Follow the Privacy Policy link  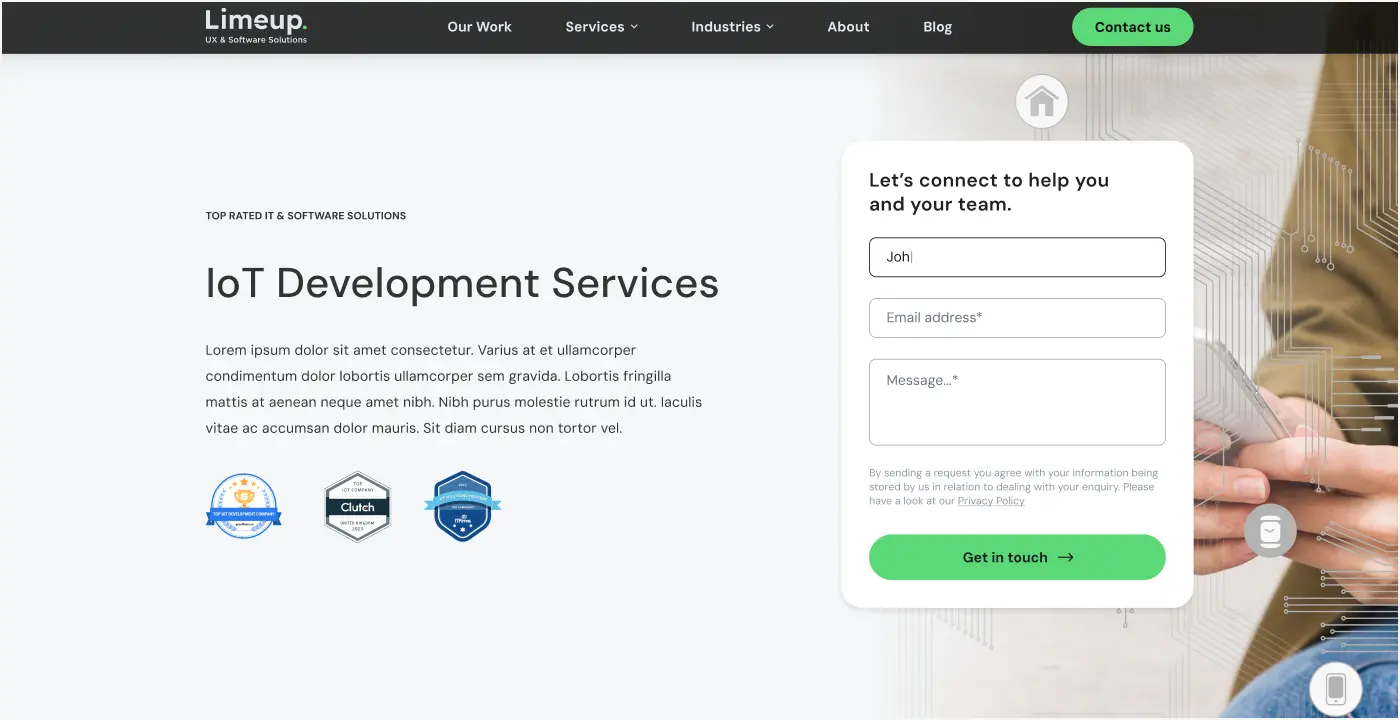tap(991, 501)
